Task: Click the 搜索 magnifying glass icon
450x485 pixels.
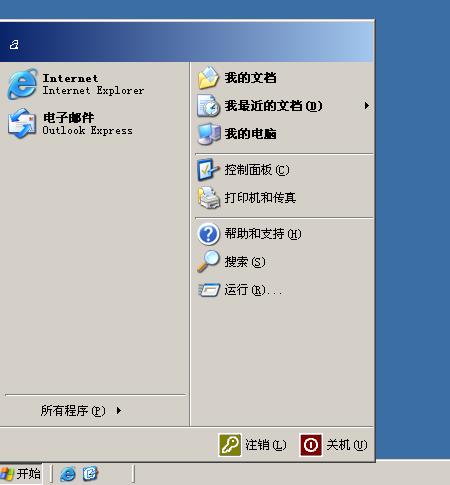Action: (x=208, y=262)
